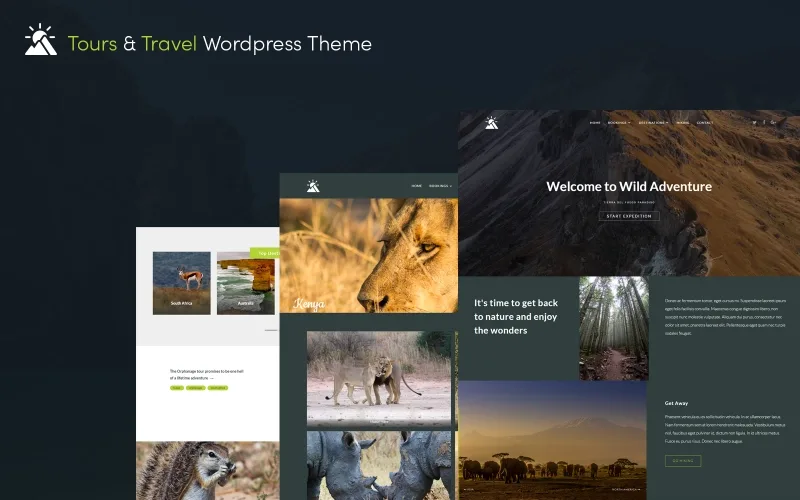
Task: Expand the Bookings dropdown on the Kenya page
Action: tap(440, 186)
